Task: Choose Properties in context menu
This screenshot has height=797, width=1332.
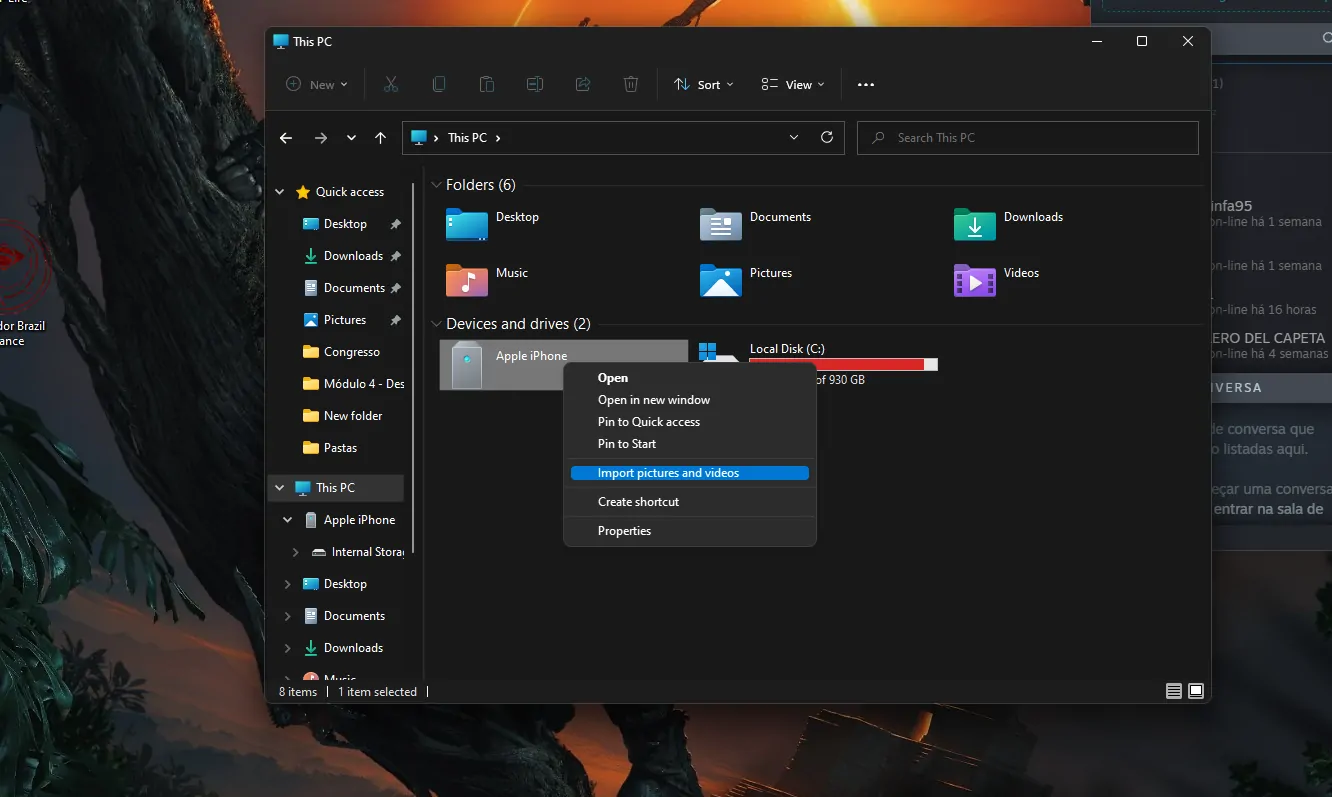Action: 690,531
